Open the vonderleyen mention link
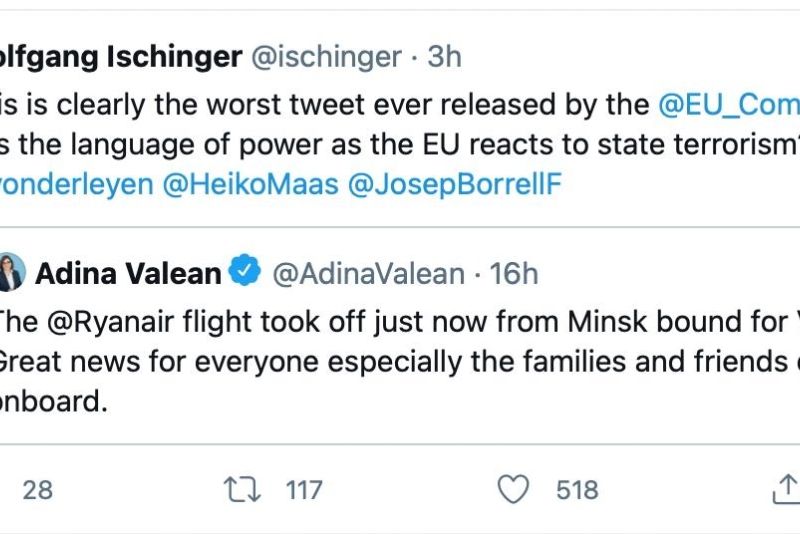Viewport: 800px width, 534px height. (x=77, y=184)
